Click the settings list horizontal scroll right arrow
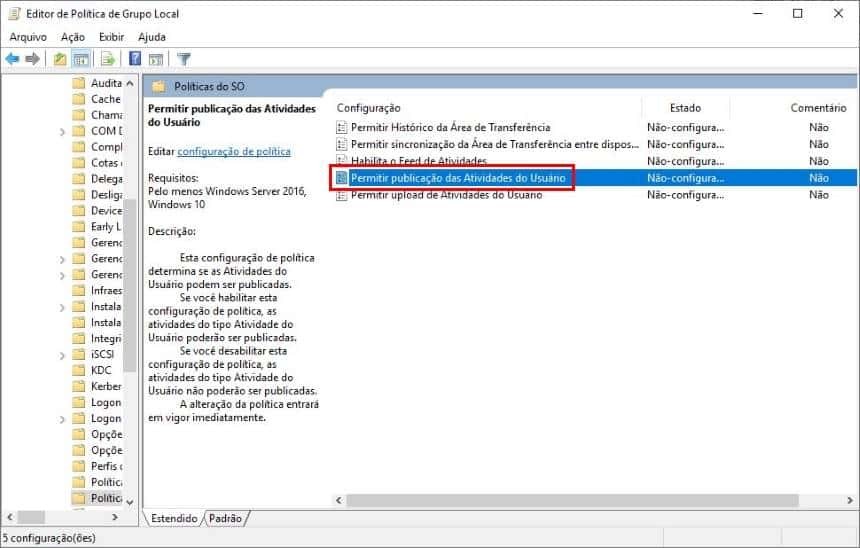860x548 pixels. coord(850,500)
